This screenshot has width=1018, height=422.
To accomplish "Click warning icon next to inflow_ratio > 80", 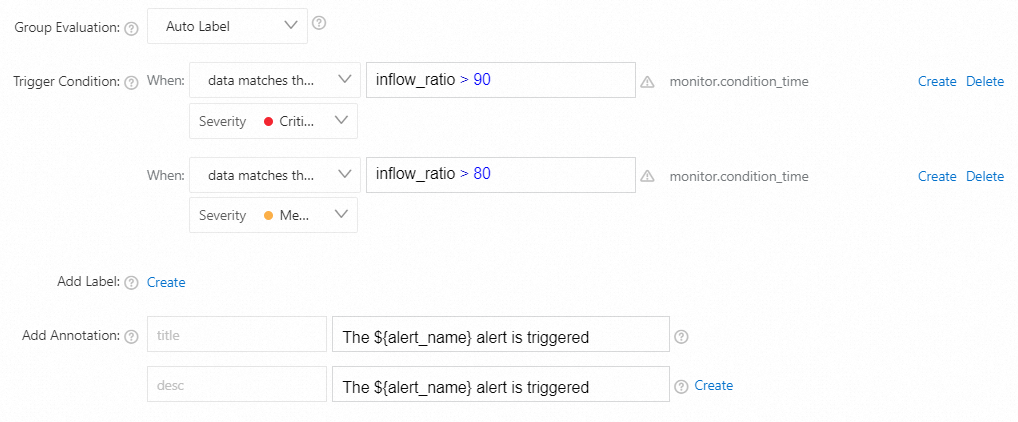I will click(x=647, y=176).
